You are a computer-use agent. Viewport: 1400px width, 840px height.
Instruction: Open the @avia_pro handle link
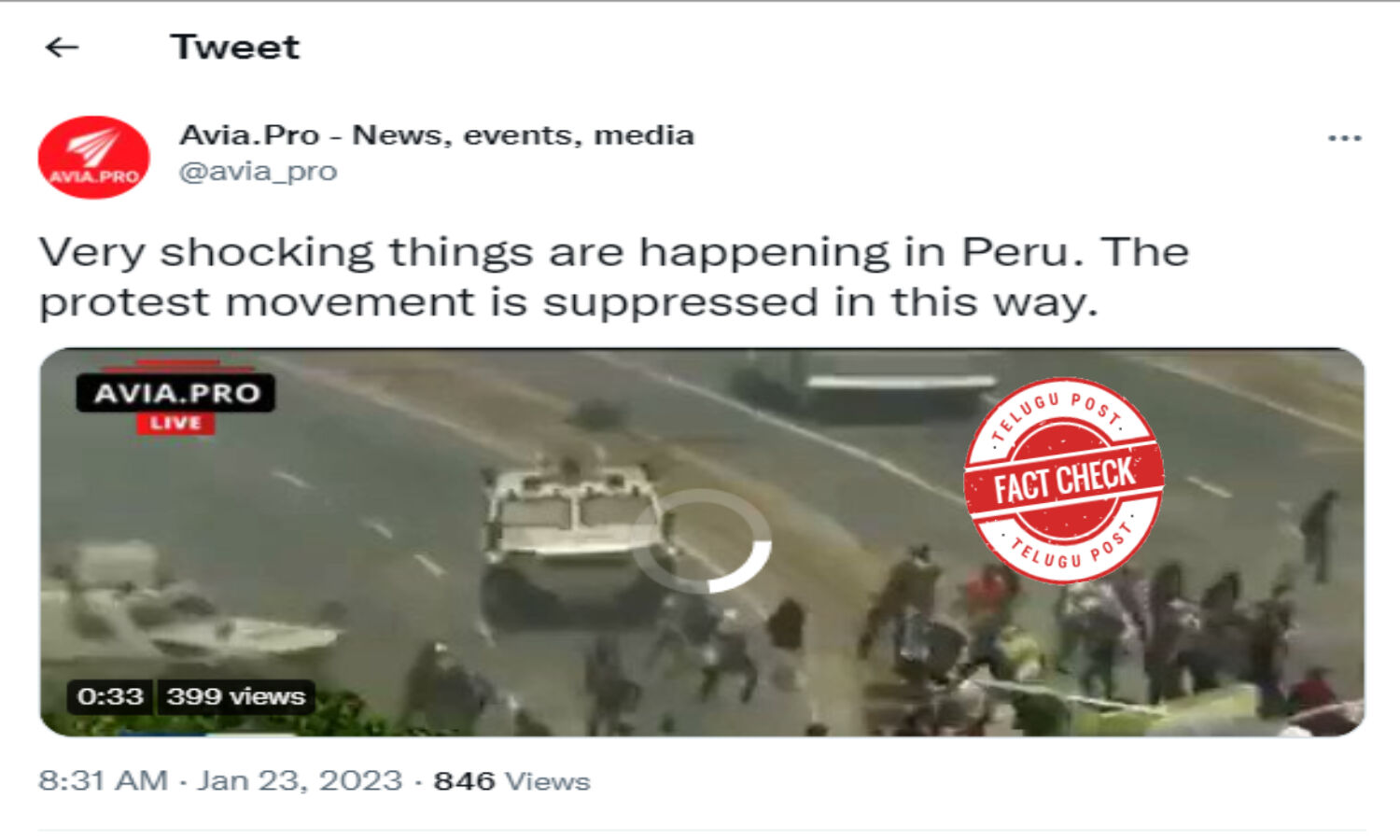(x=258, y=172)
